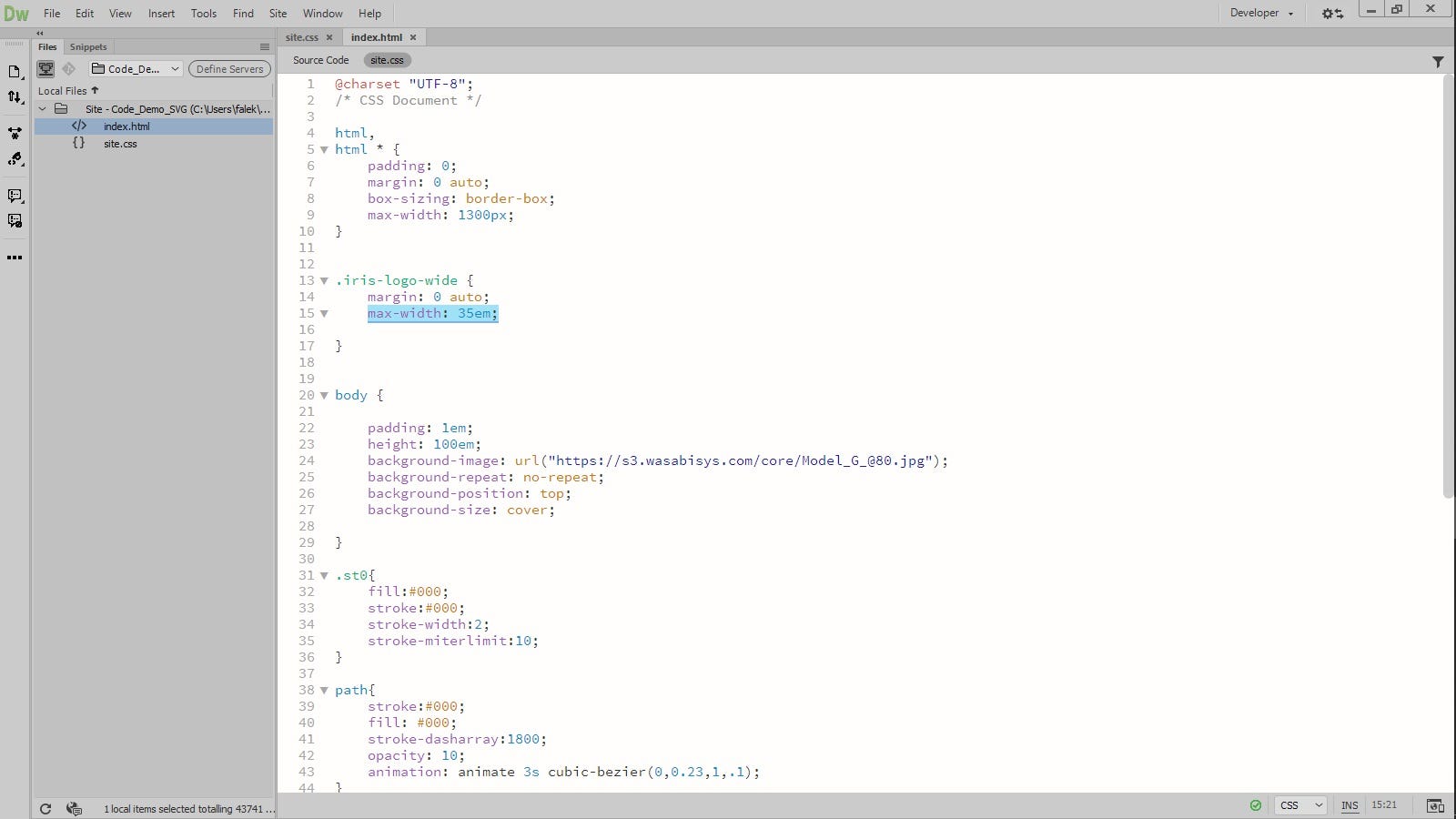
Task: Open the File menu
Action: click(x=52, y=14)
